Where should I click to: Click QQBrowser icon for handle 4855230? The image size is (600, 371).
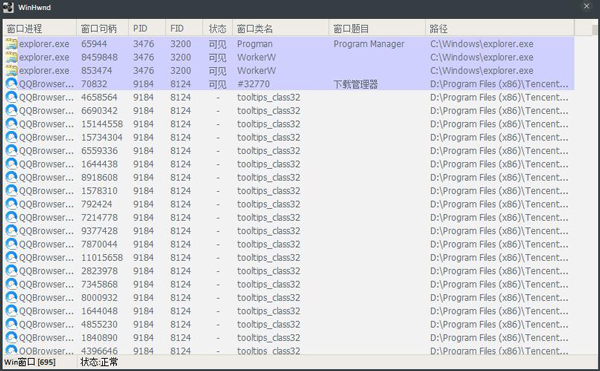11,324
